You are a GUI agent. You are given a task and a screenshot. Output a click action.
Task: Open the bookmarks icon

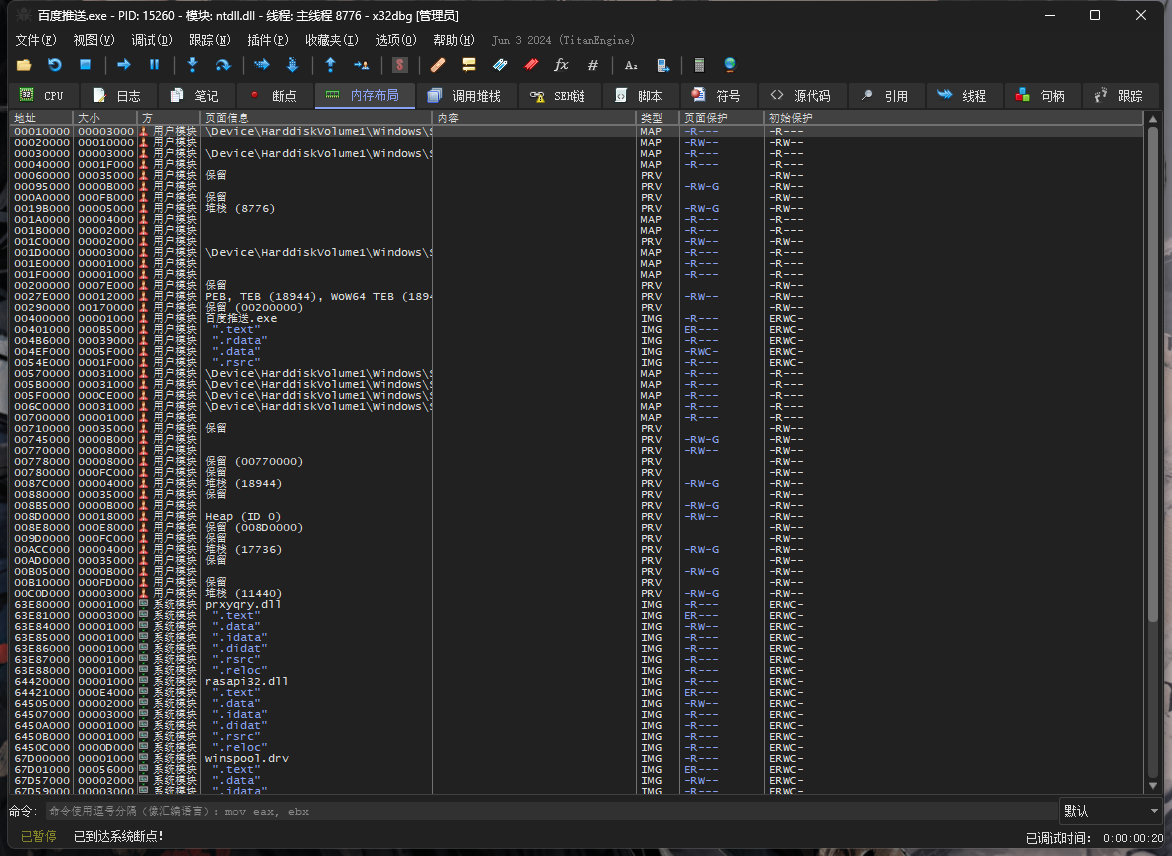(531, 65)
